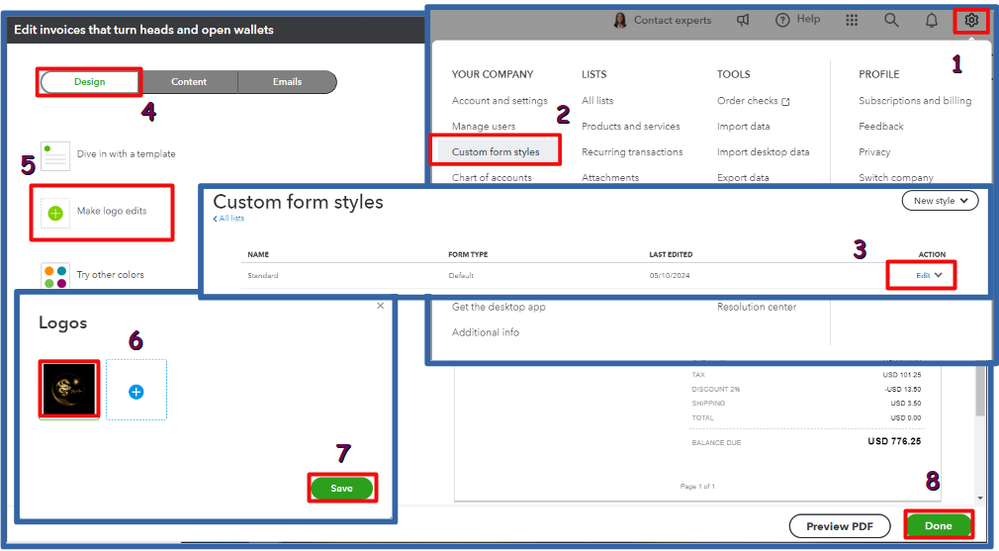Switch to the Content tab
This screenshot has width=999, height=551.
click(189, 82)
